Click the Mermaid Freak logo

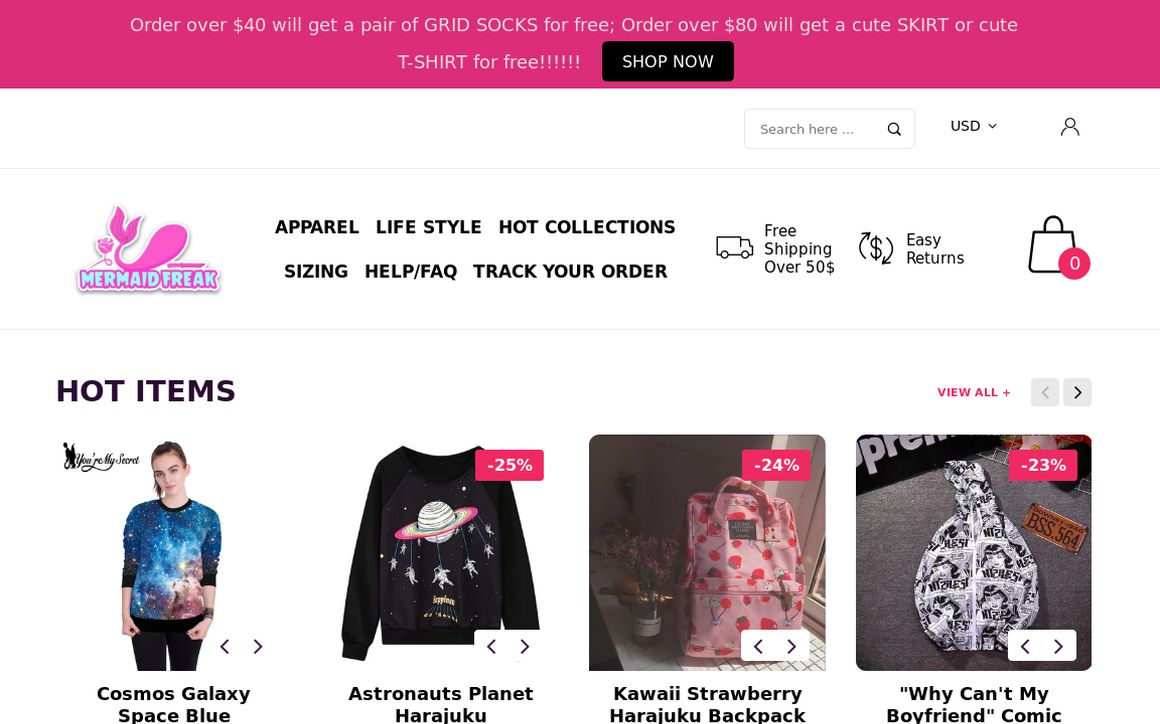pyautogui.click(x=148, y=249)
